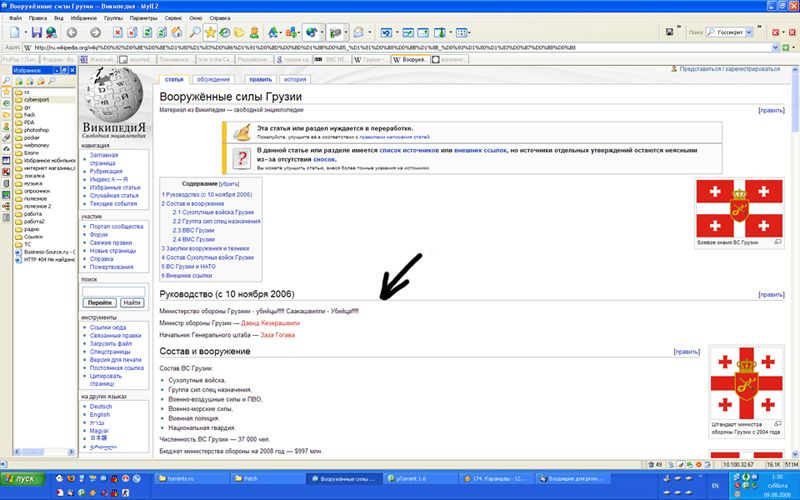Screen dimensions: 800x500
Task: Click the mail envelope toolbar icon
Action: [x=359, y=33]
